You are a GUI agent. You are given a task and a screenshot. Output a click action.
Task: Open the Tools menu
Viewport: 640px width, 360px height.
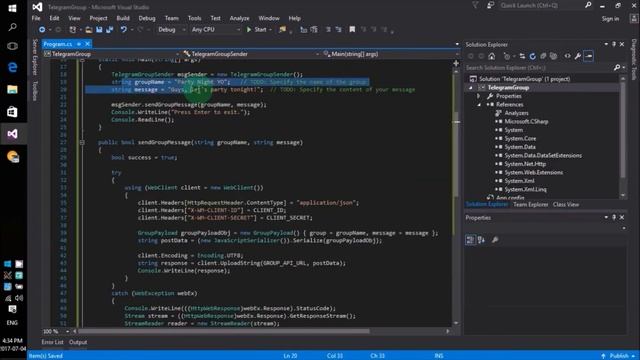click(x=194, y=18)
